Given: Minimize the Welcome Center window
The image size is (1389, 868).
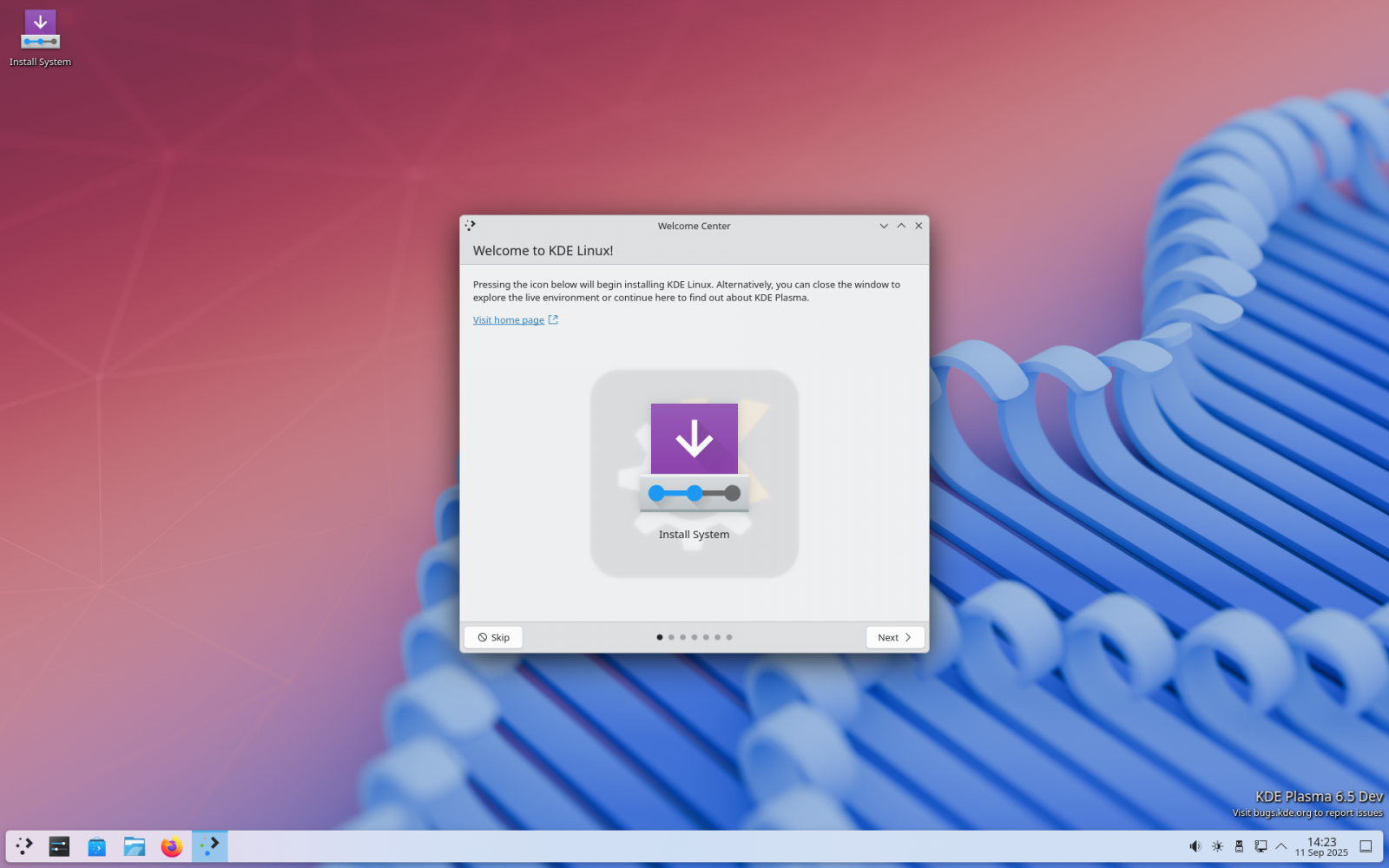Looking at the screenshot, I should point(884,226).
